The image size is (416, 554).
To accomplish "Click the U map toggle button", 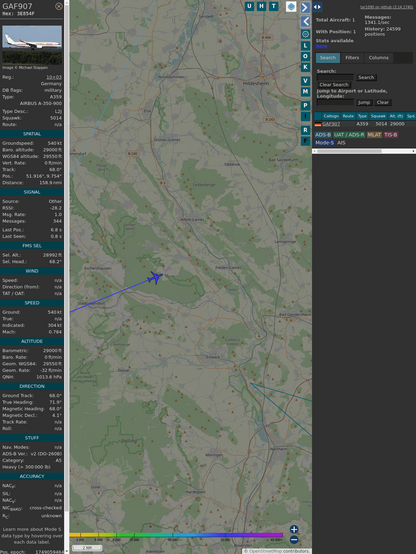I will [x=250, y=6].
